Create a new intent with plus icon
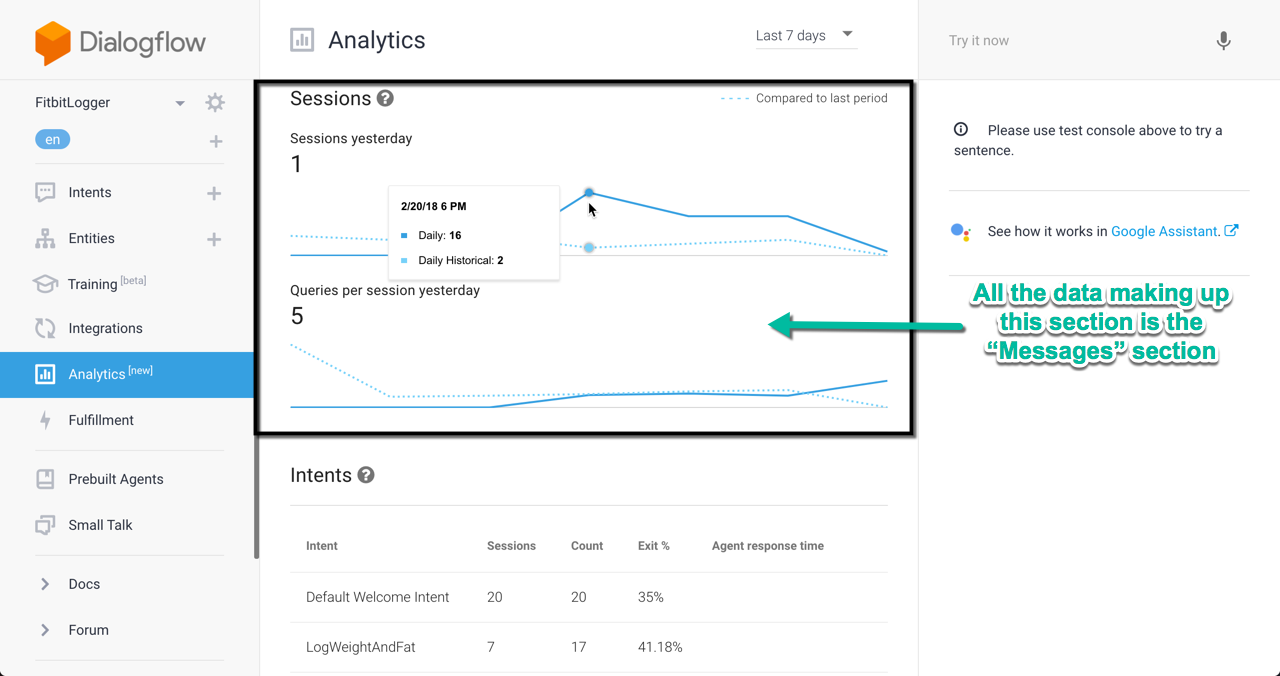1280x676 pixels. click(214, 193)
